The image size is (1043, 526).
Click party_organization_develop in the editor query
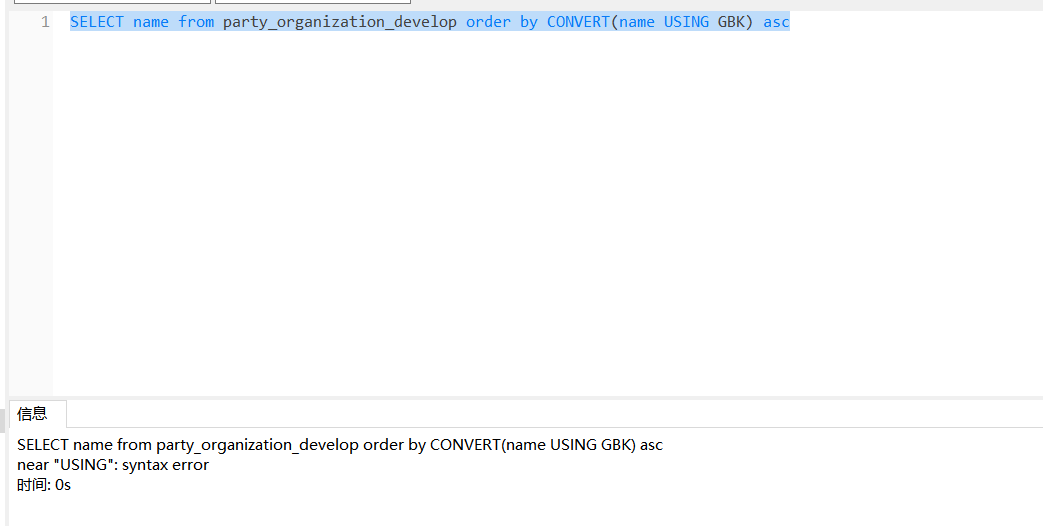pos(340,22)
